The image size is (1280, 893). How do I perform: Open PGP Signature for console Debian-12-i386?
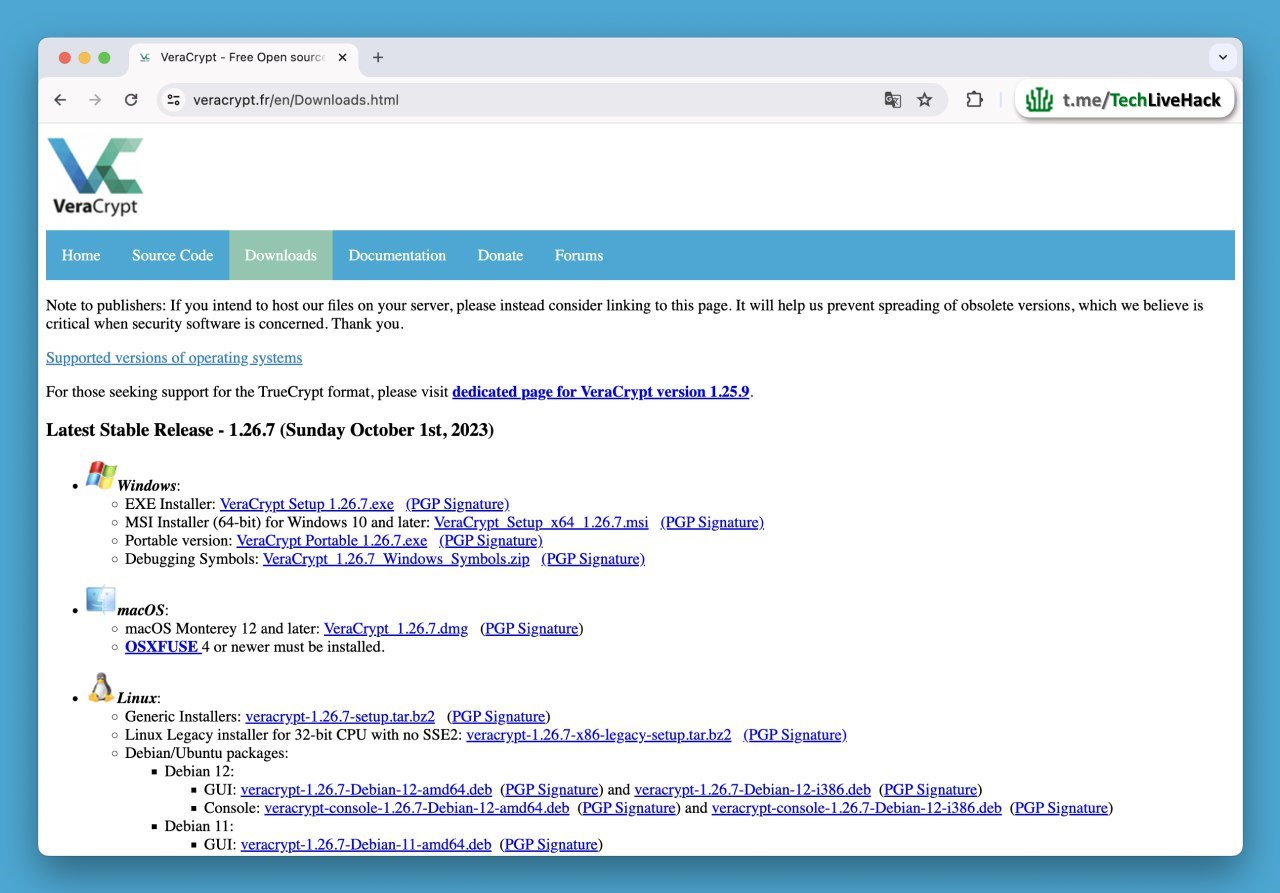(1061, 808)
